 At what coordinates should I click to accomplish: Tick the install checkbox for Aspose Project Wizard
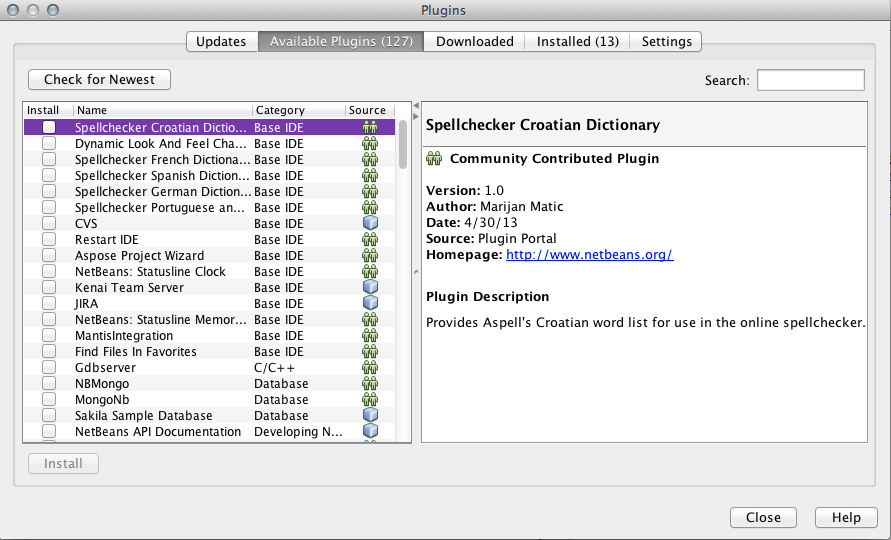pyautogui.click(x=49, y=256)
